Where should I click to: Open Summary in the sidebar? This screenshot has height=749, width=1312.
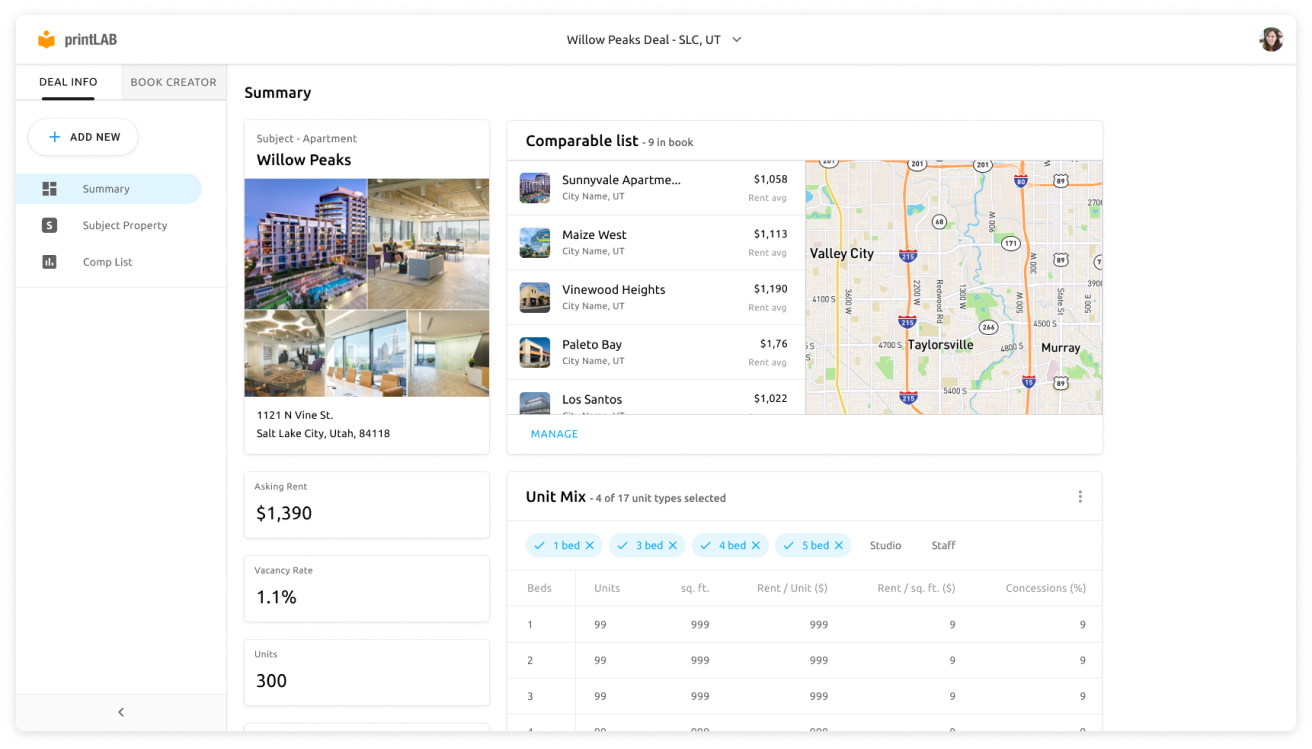(x=109, y=189)
